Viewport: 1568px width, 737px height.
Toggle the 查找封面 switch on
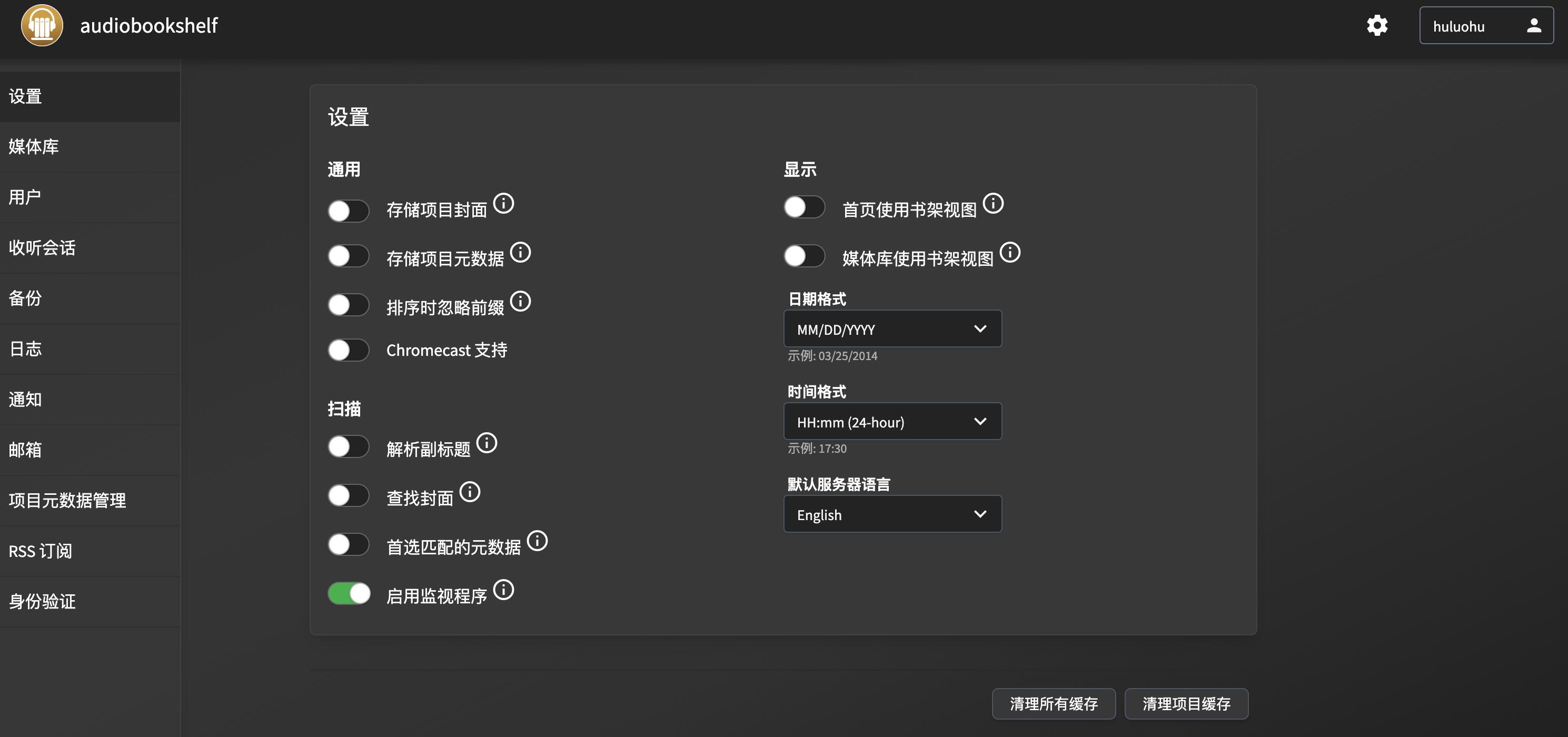click(x=349, y=495)
